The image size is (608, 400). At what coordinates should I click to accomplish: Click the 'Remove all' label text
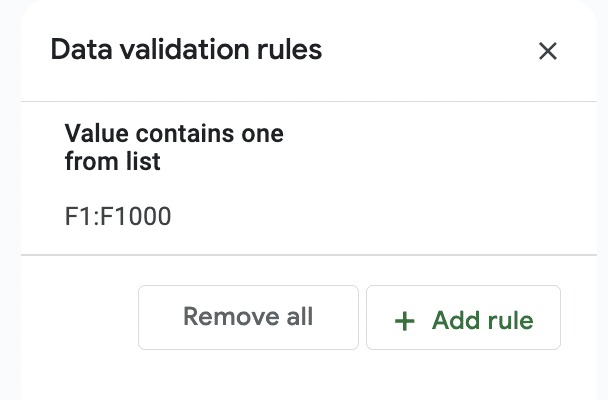(248, 316)
